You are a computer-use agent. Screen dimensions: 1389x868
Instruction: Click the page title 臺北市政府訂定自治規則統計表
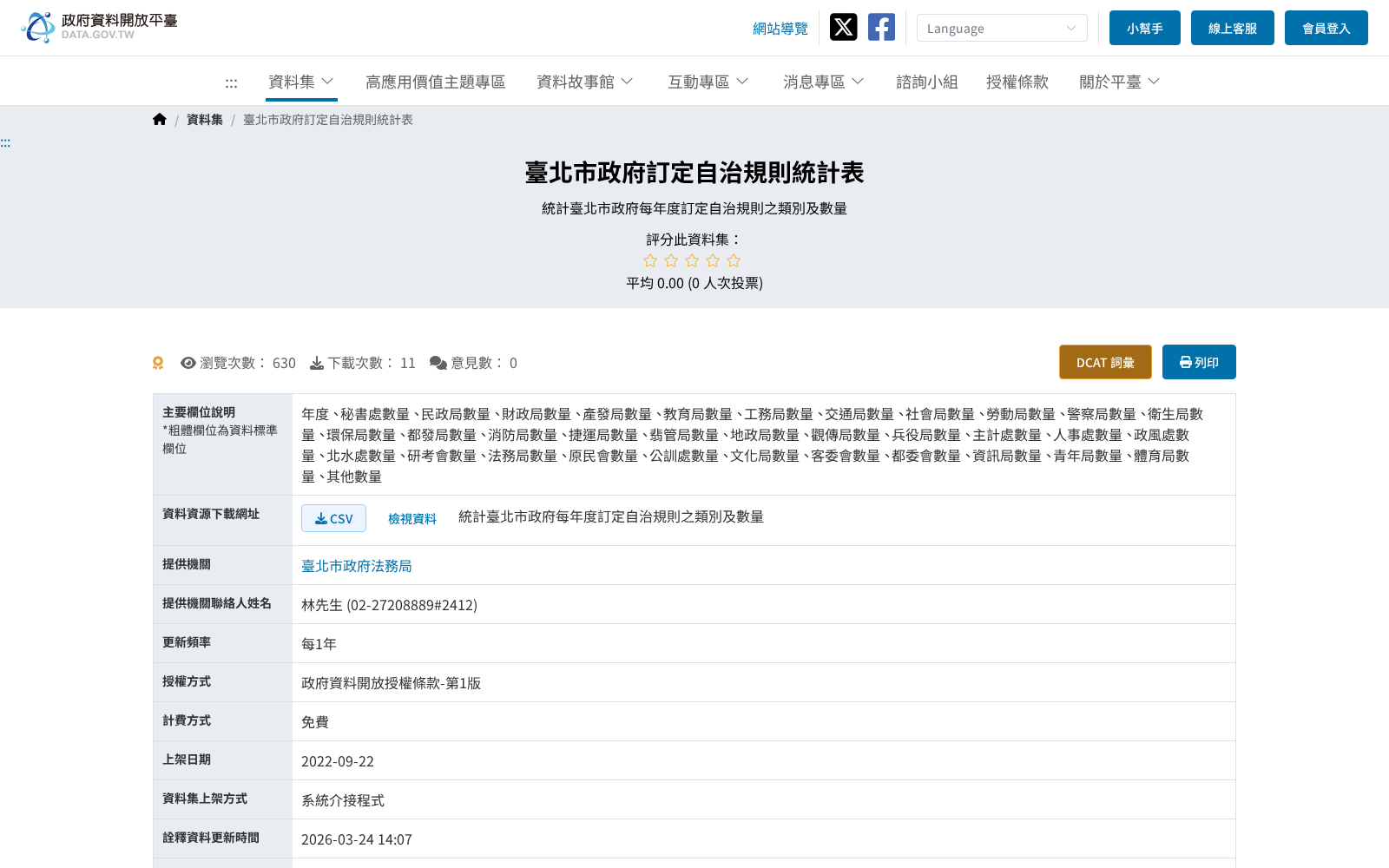coord(694,173)
